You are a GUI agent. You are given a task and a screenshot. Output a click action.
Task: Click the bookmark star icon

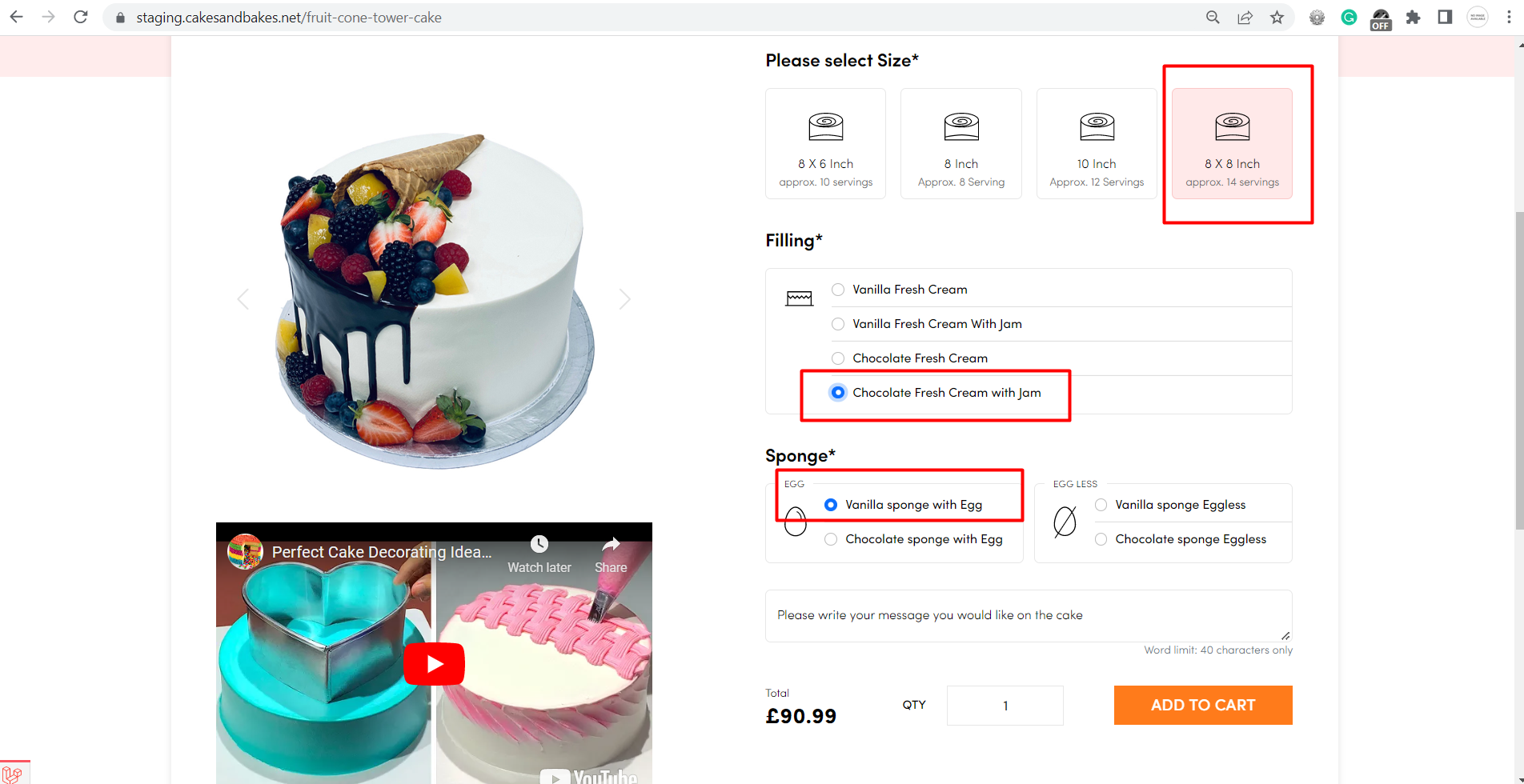1277,17
